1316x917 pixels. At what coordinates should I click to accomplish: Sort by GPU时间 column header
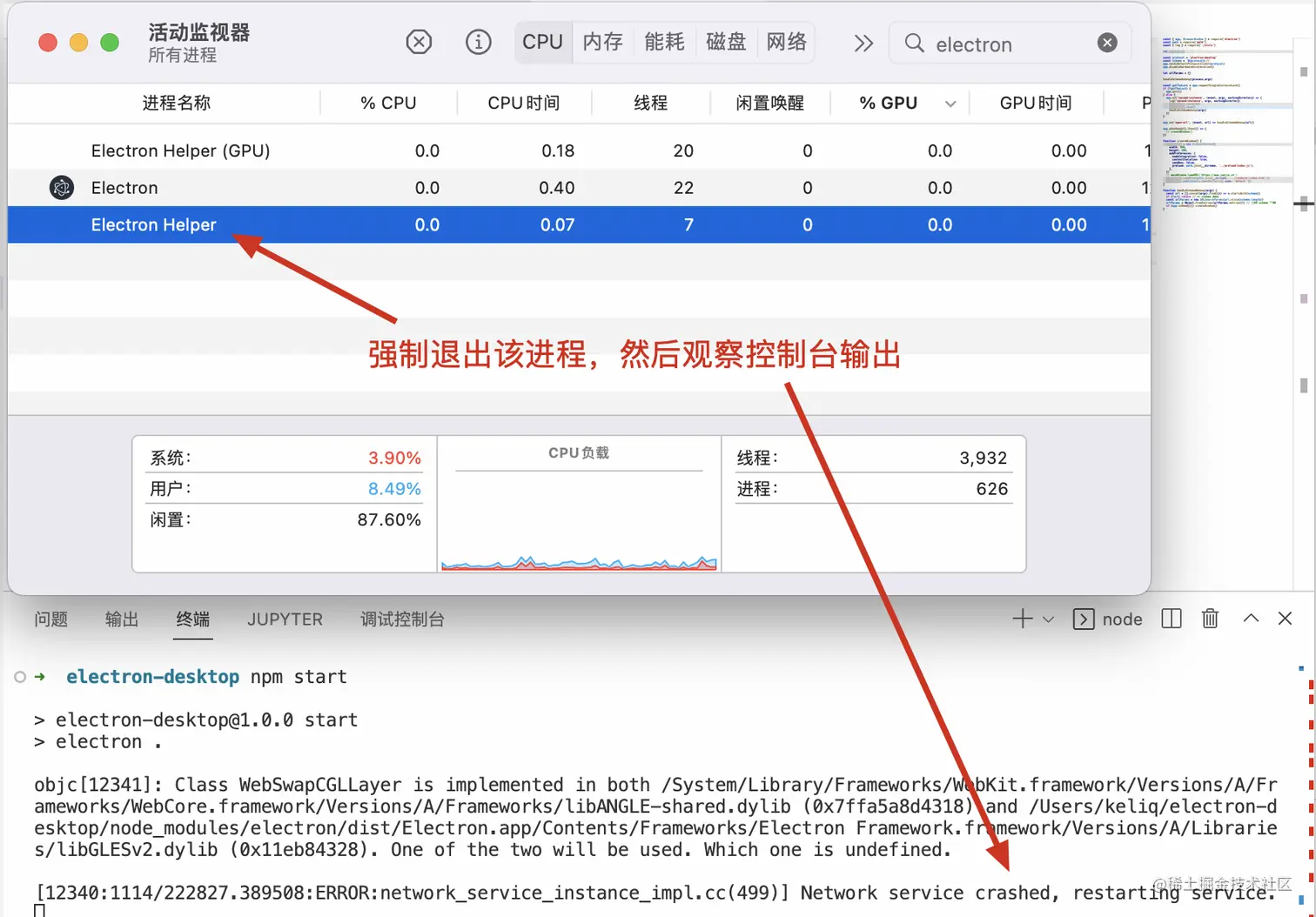point(1035,103)
